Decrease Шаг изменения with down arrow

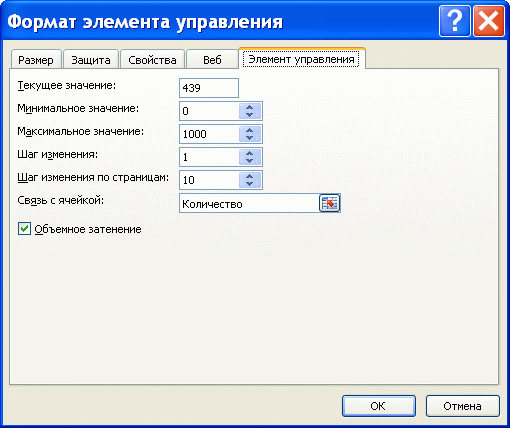pyautogui.click(x=250, y=161)
